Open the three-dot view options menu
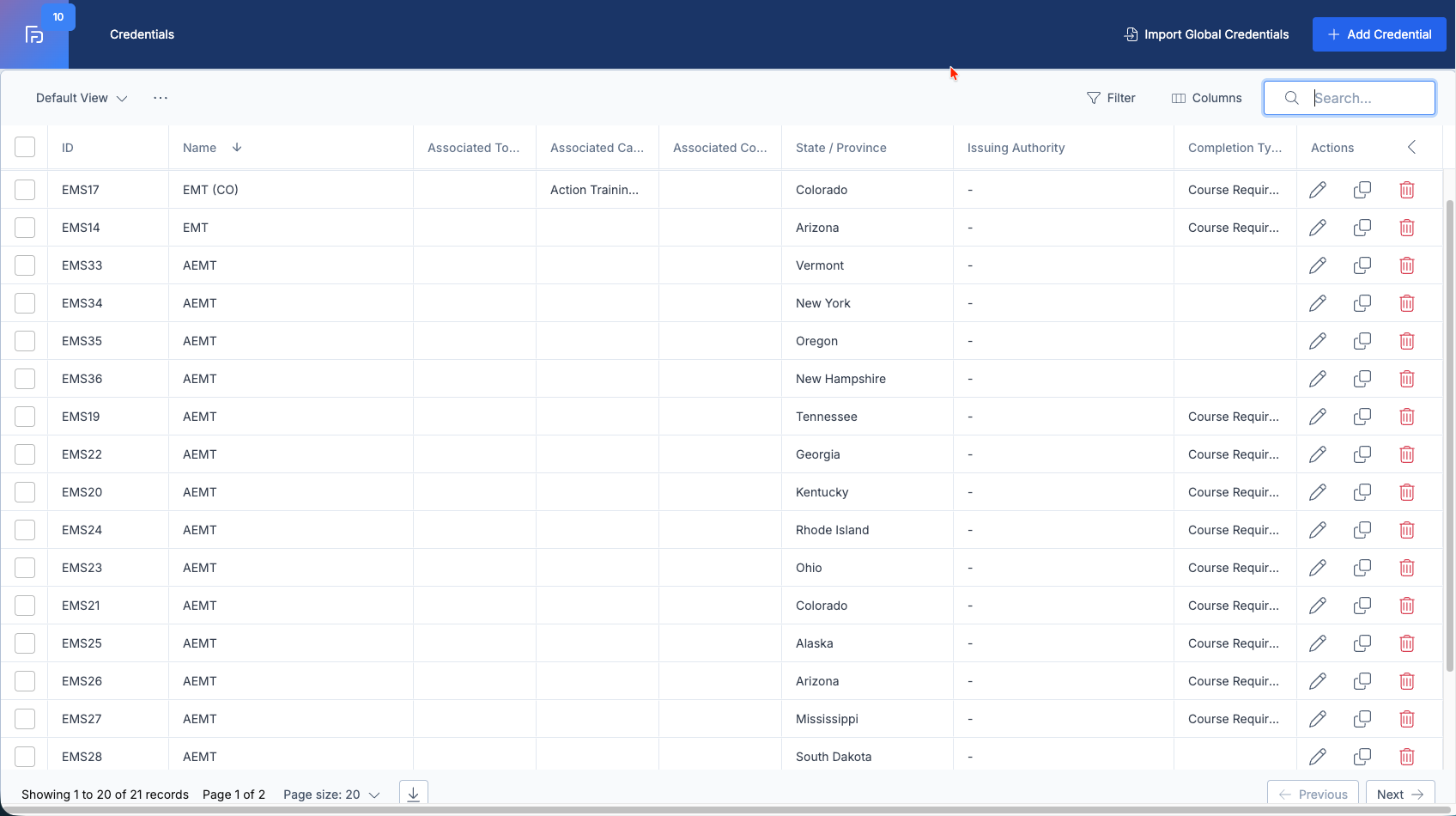1456x816 pixels. click(x=161, y=98)
